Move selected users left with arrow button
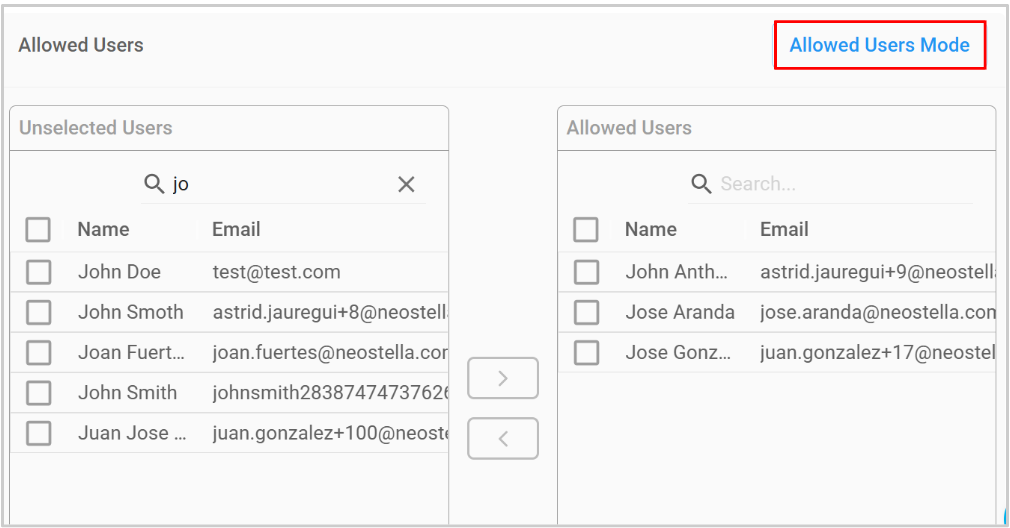1010x528 pixels. click(503, 438)
